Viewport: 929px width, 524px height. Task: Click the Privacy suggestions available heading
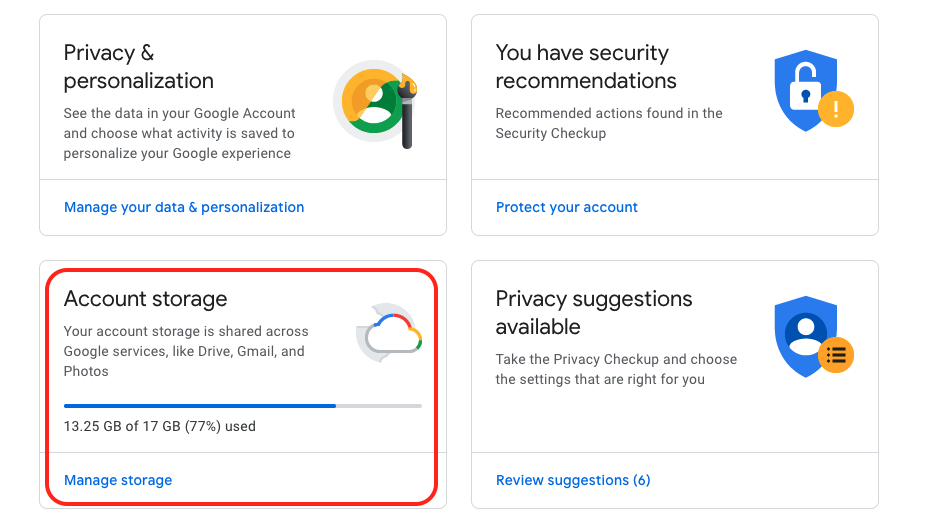pyautogui.click(x=594, y=312)
